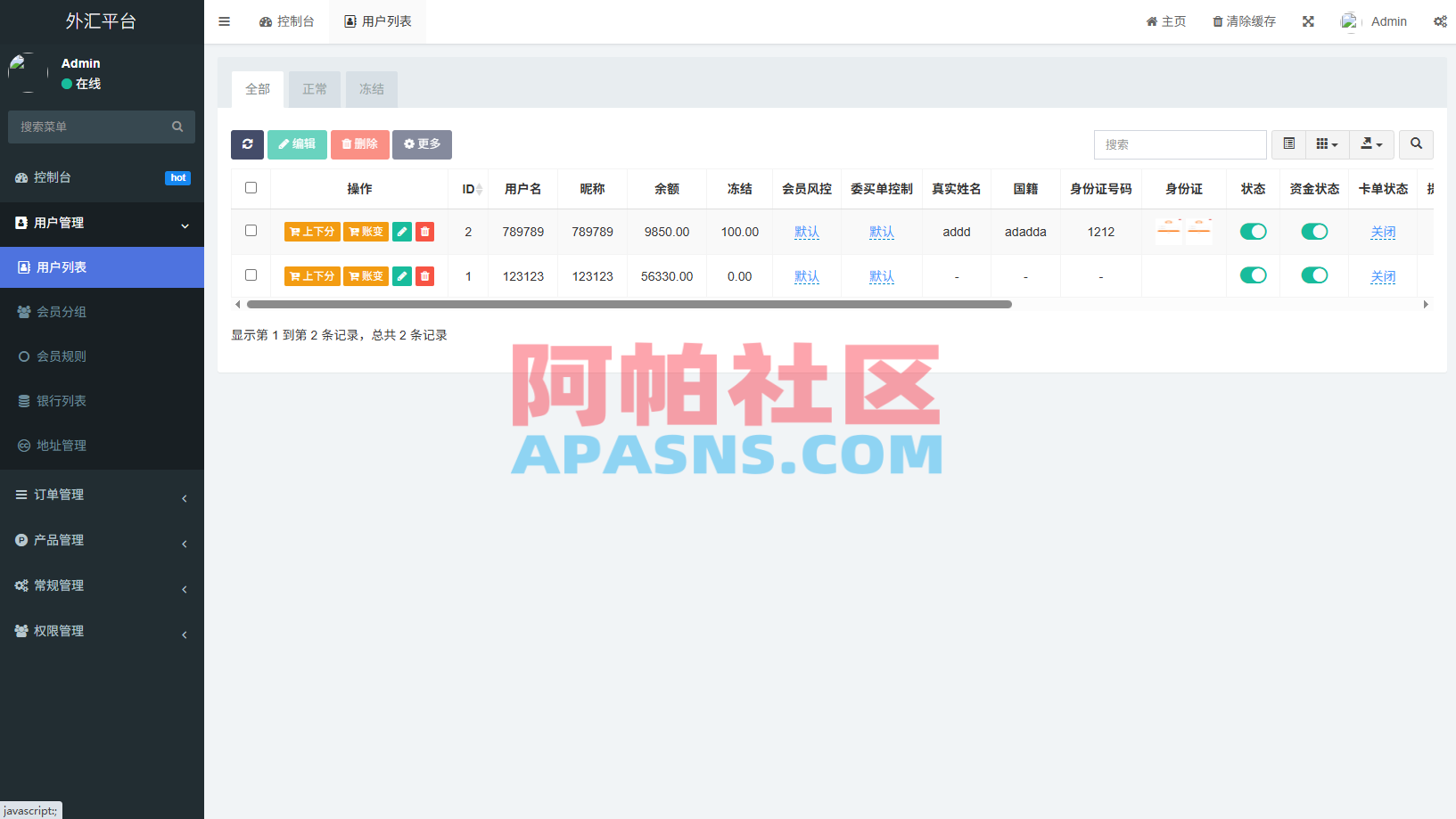Screen dimensions: 1456x819
Task: Open 会员分组 in the sidebar
Action: click(102, 312)
